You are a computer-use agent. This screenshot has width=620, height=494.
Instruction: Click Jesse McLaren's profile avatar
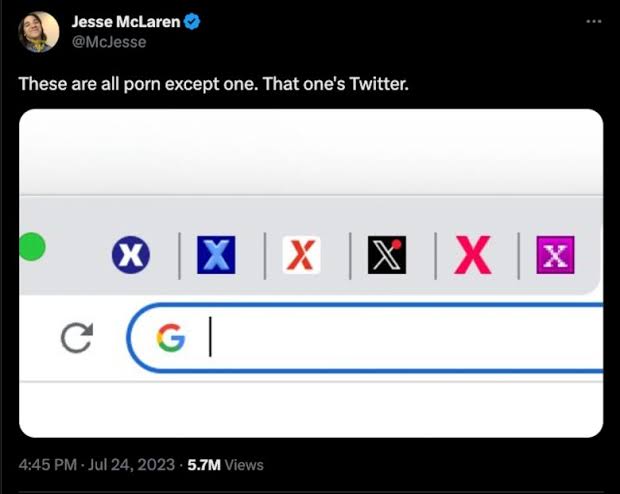click(x=39, y=32)
